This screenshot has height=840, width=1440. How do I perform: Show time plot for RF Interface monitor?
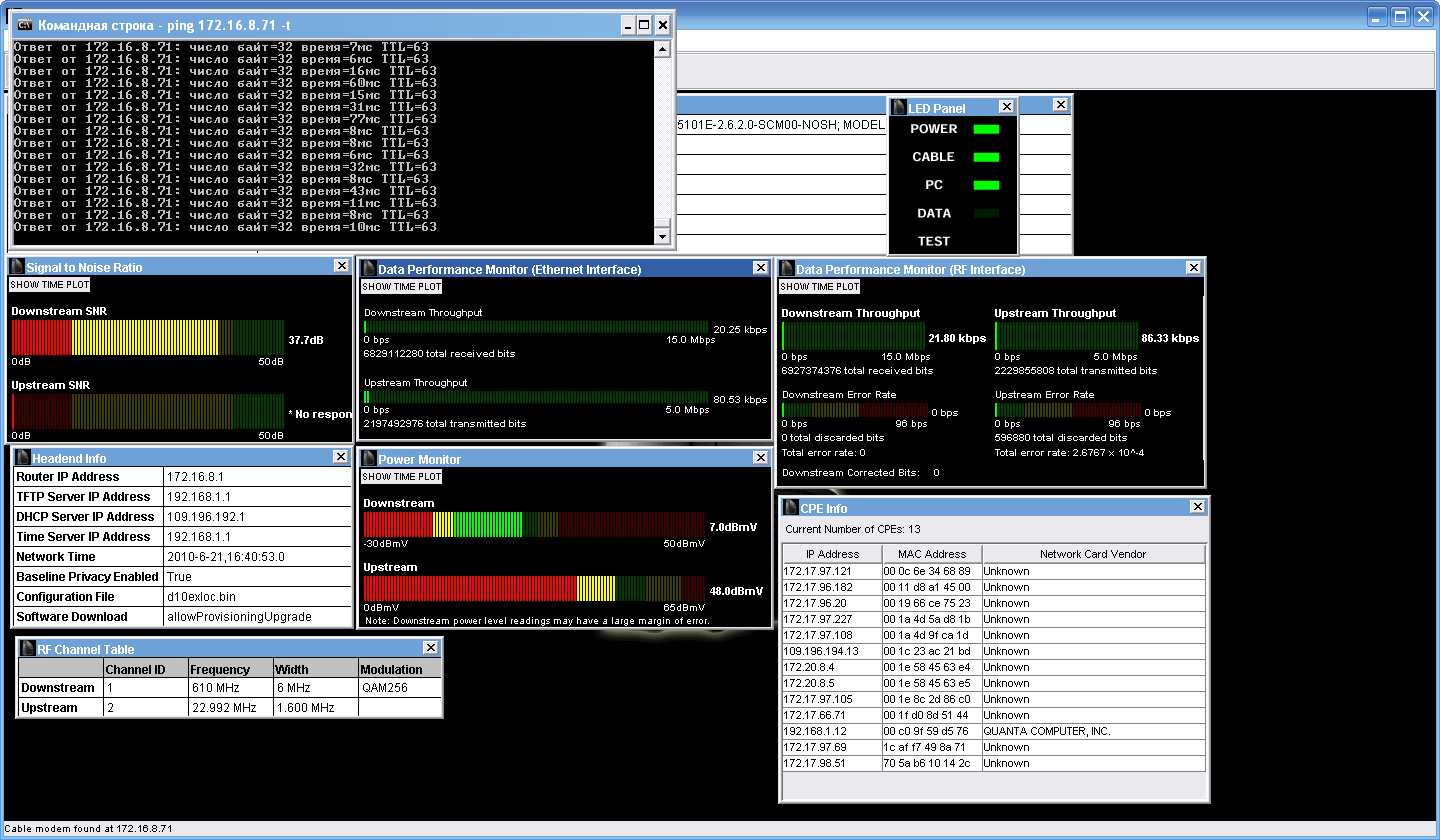[820, 287]
